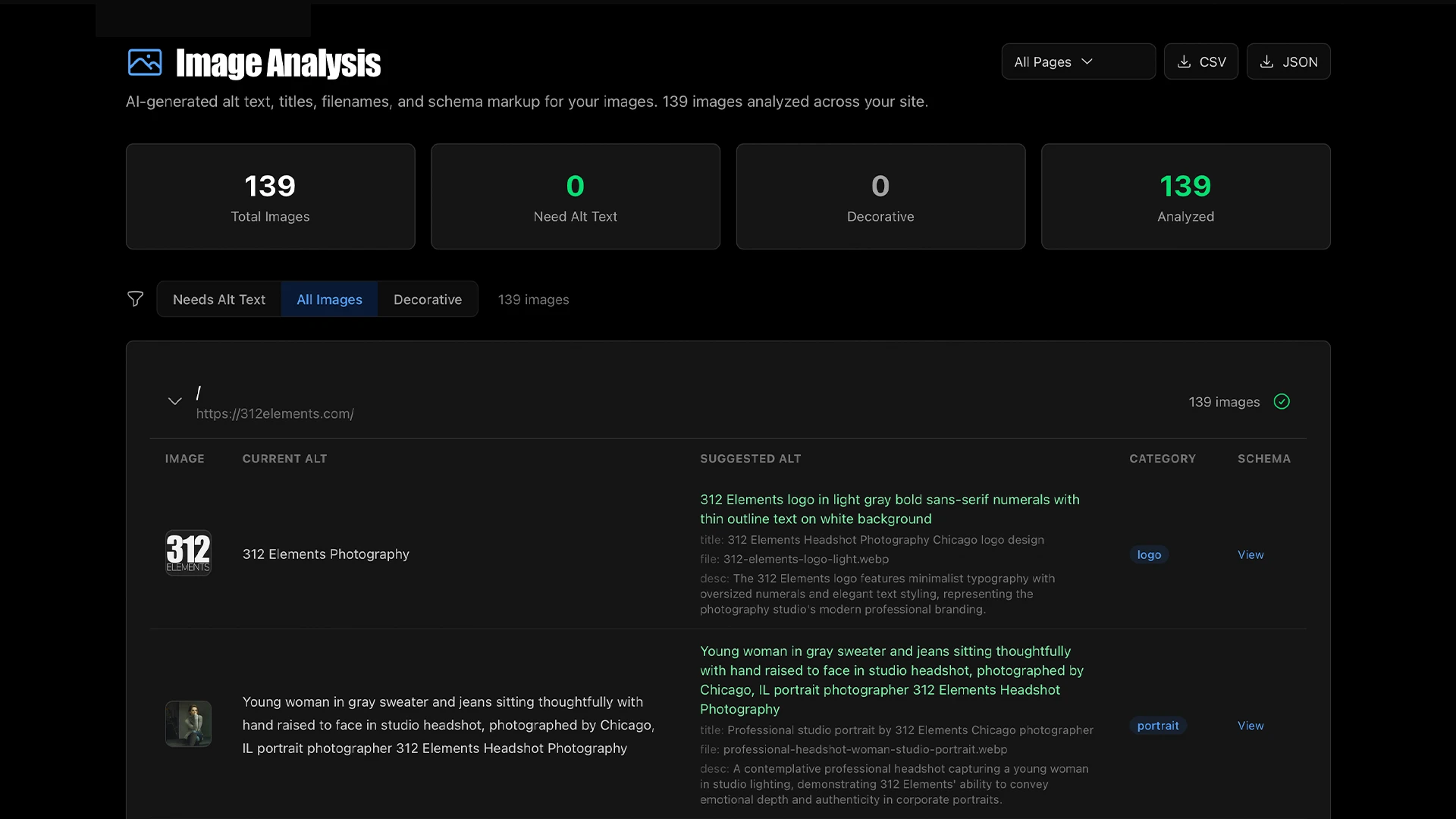Click the download icon in JSON button

1266,62
